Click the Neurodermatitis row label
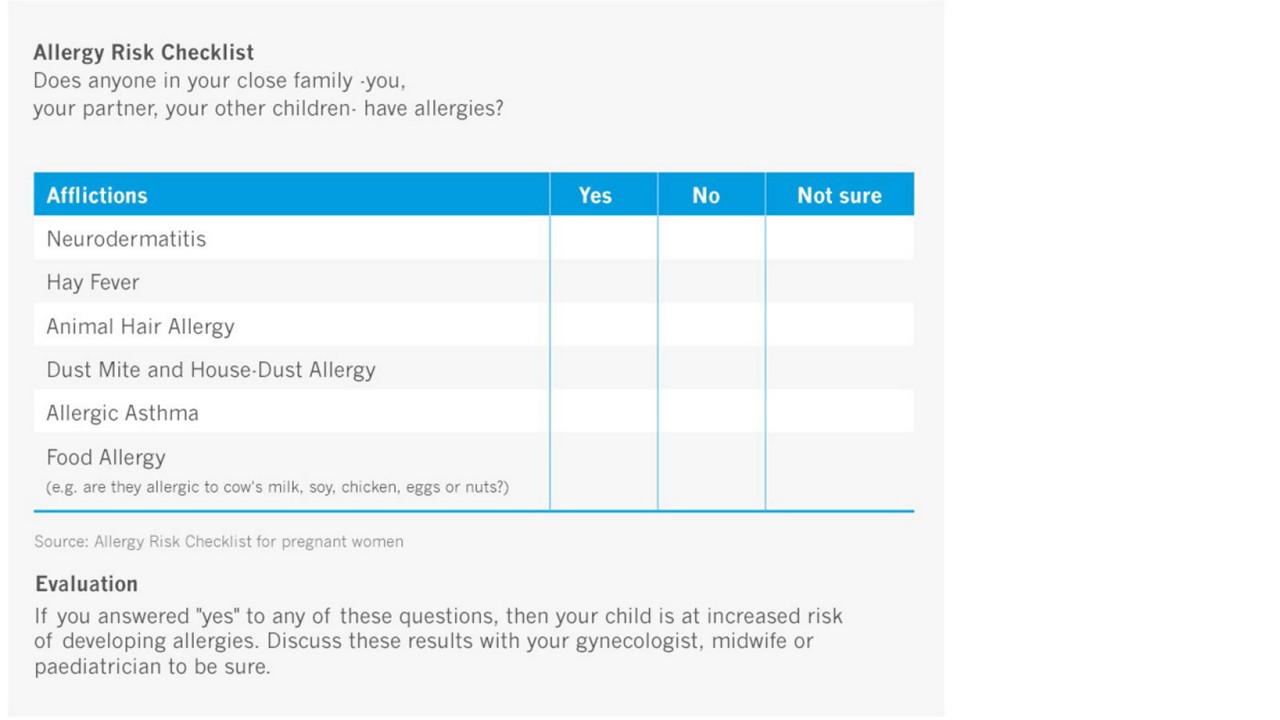This screenshot has width=1280, height=720. point(126,239)
